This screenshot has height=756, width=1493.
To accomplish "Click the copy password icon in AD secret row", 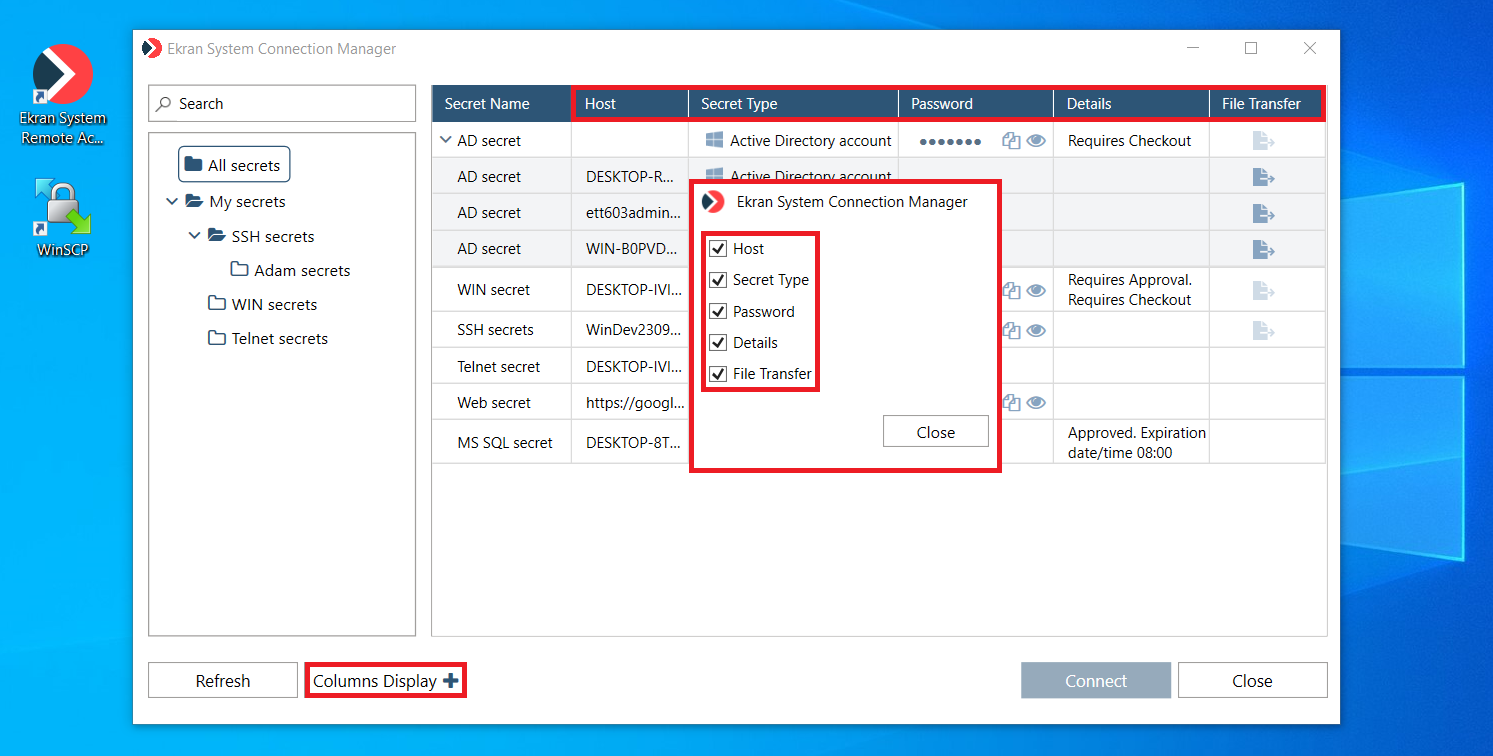I will click(x=1011, y=141).
